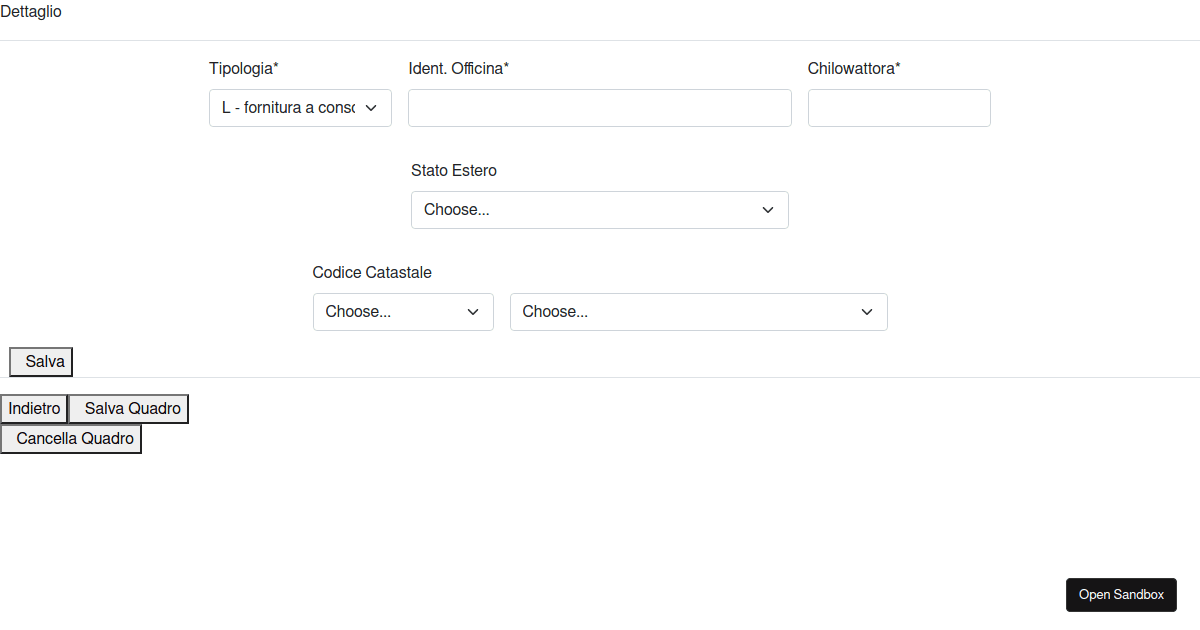The image size is (1200, 630).
Task: Click the Chilowattora* label text
Action: pos(854,69)
